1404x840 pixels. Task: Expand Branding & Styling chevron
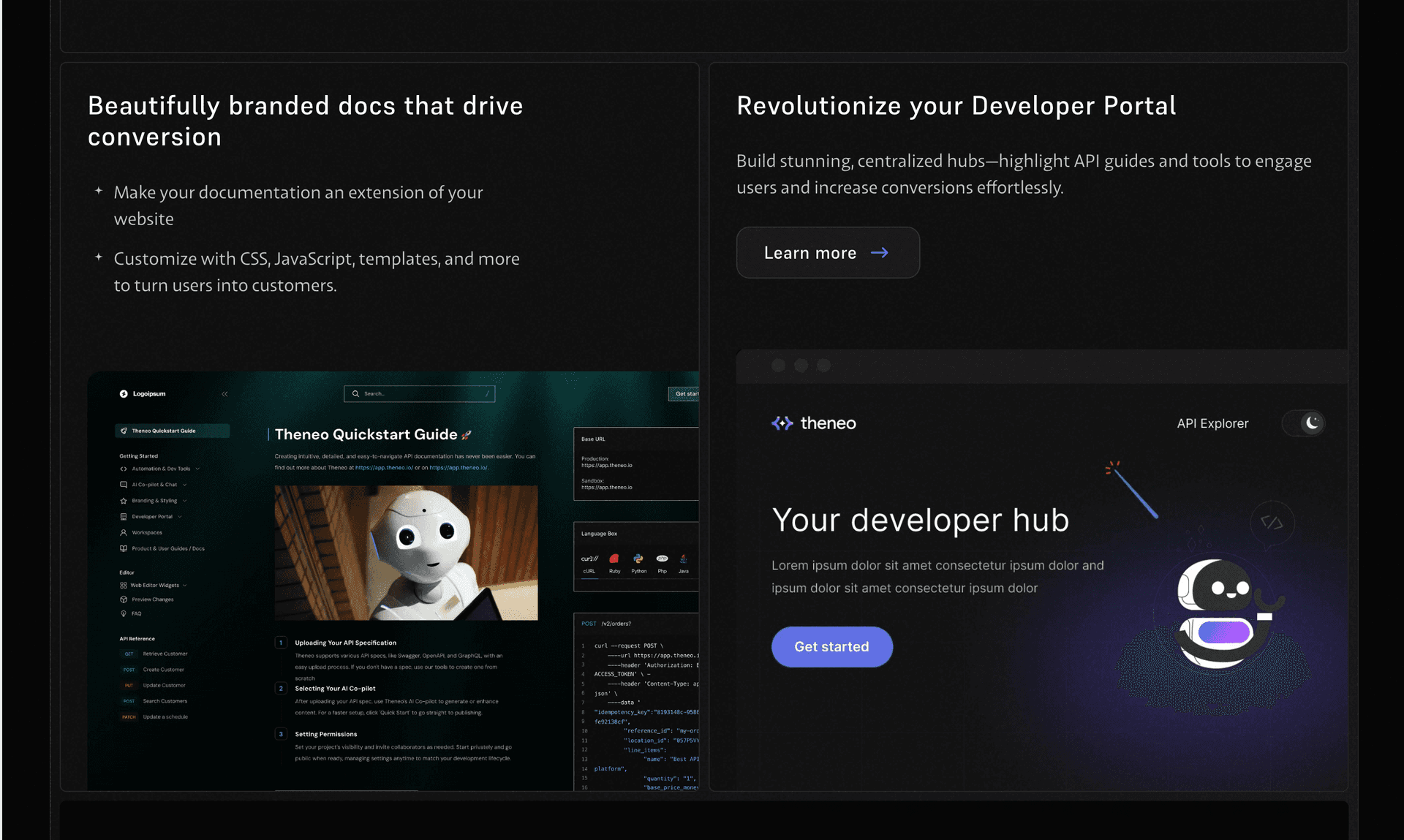click(184, 501)
